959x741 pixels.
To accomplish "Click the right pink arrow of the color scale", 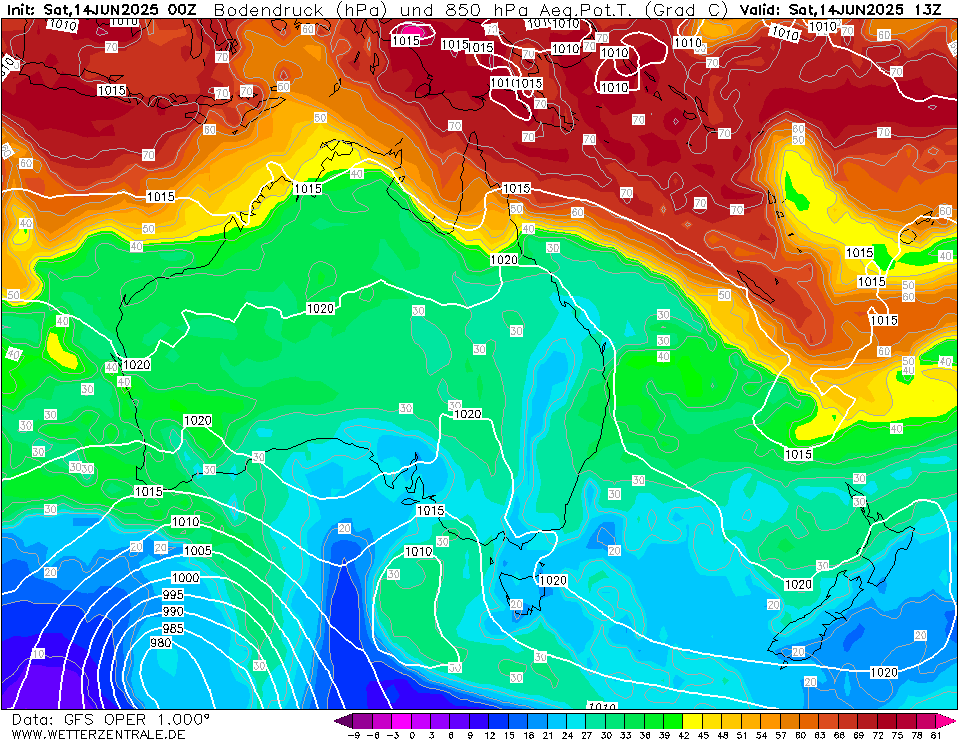I will 946,721.
